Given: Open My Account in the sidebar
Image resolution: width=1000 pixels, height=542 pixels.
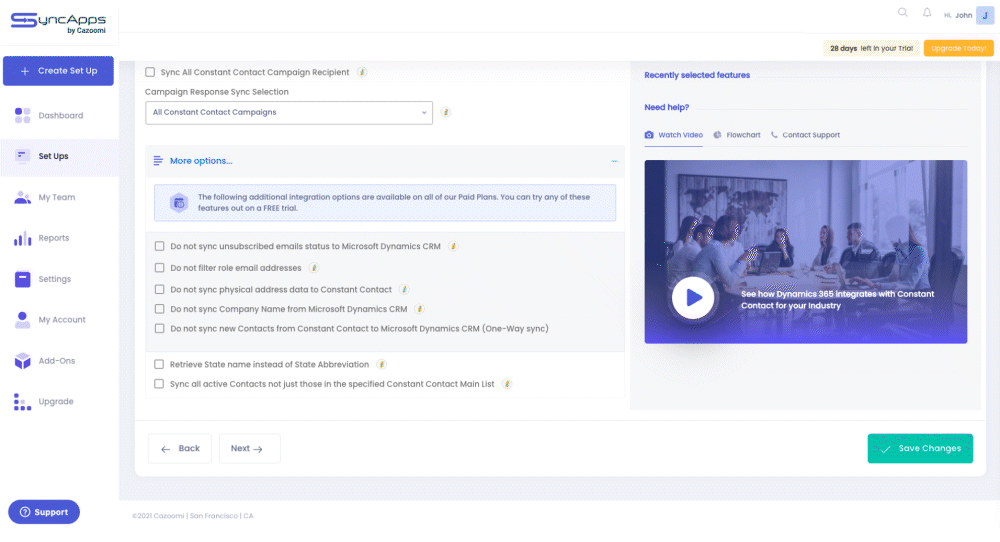Looking at the screenshot, I should click(62, 319).
